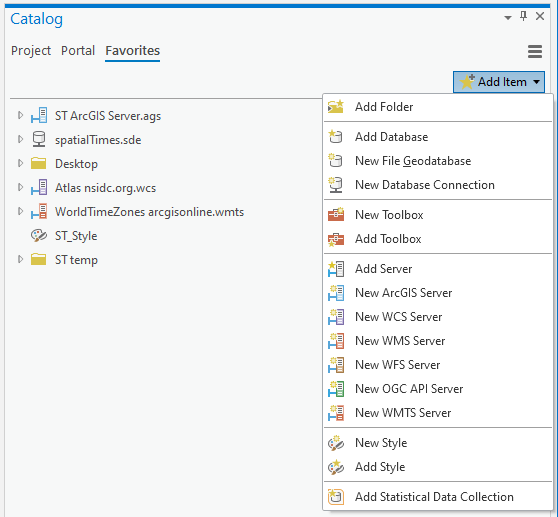Screen dimensions: 558x517
Task: Click the spatialTimes.sde database icon
Action: (38, 139)
